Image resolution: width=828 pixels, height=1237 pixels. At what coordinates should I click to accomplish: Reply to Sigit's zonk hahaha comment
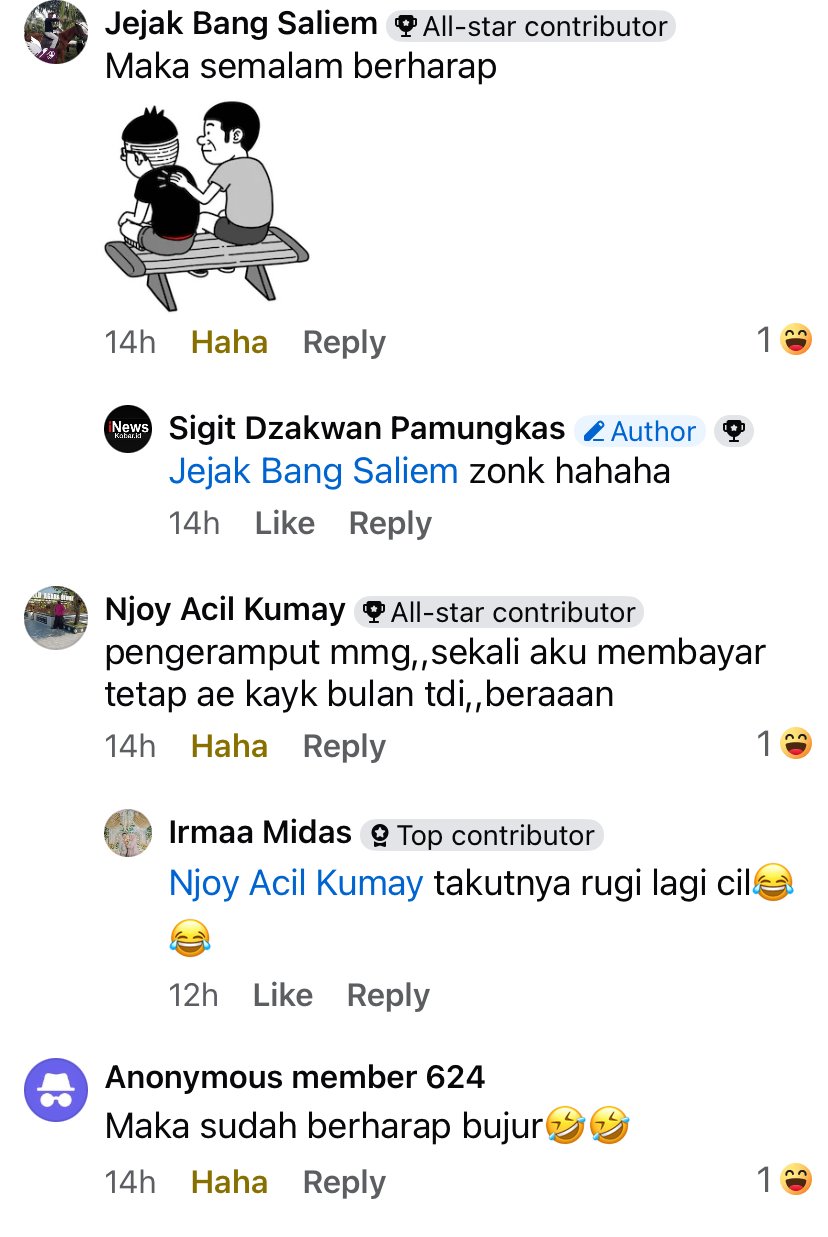390,523
